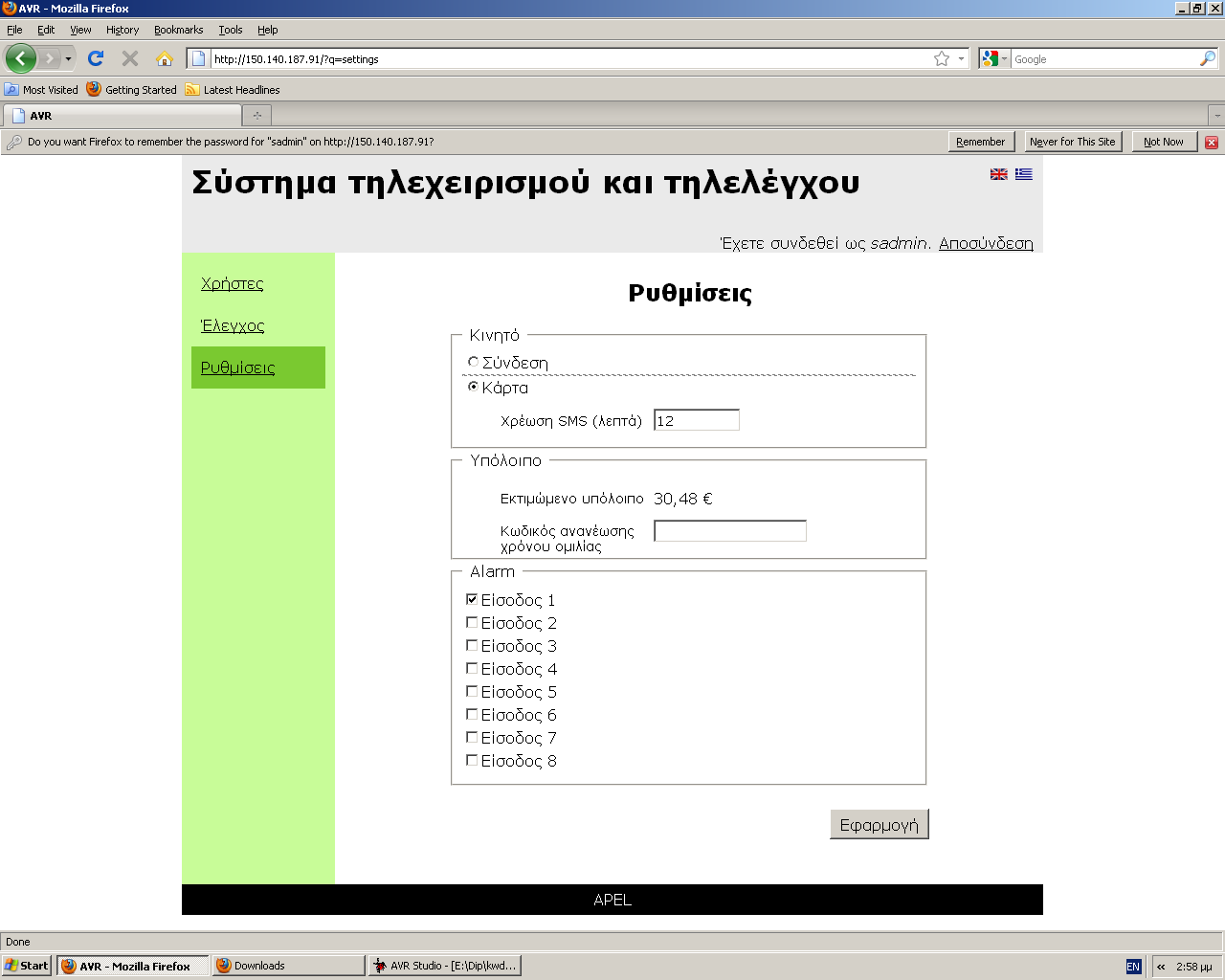Open the Tools menu

231,30
